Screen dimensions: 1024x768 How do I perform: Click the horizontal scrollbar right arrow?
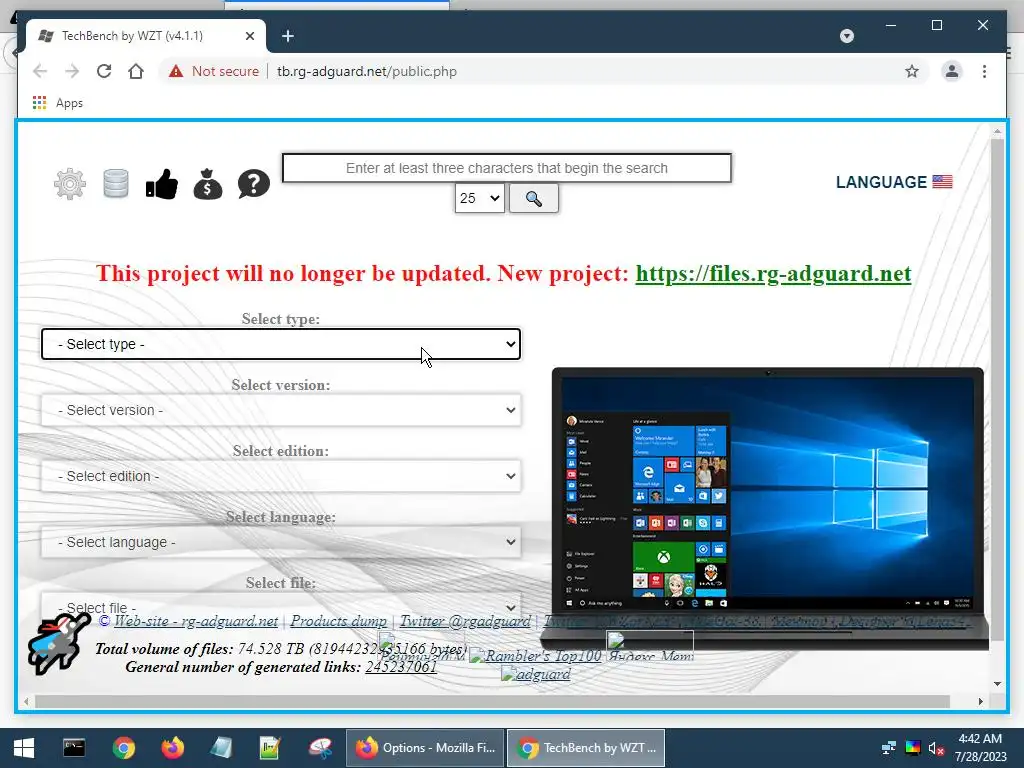click(980, 701)
